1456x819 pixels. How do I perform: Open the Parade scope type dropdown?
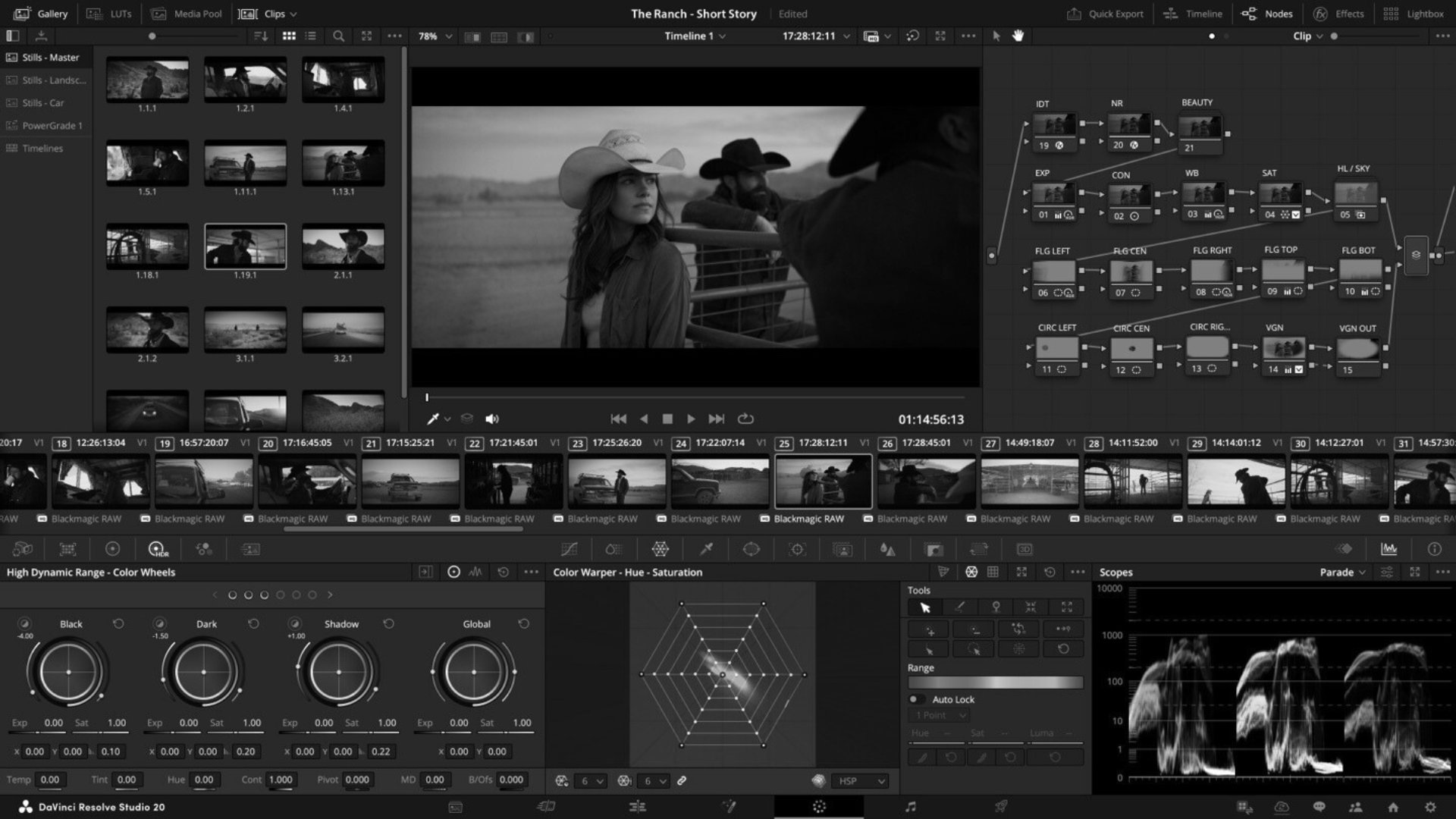click(1341, 573)
